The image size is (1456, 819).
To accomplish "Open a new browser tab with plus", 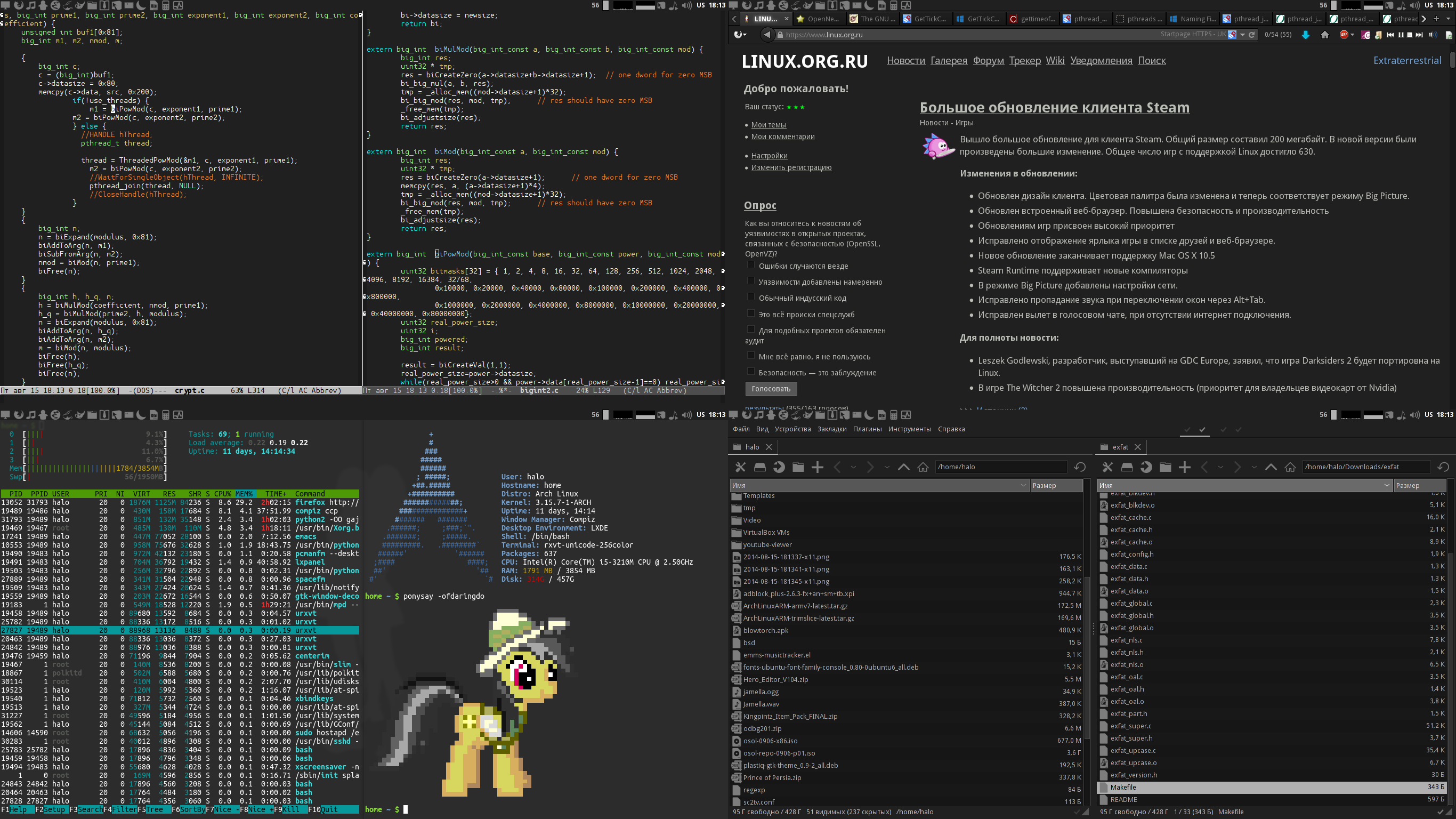I will 1436,19.
